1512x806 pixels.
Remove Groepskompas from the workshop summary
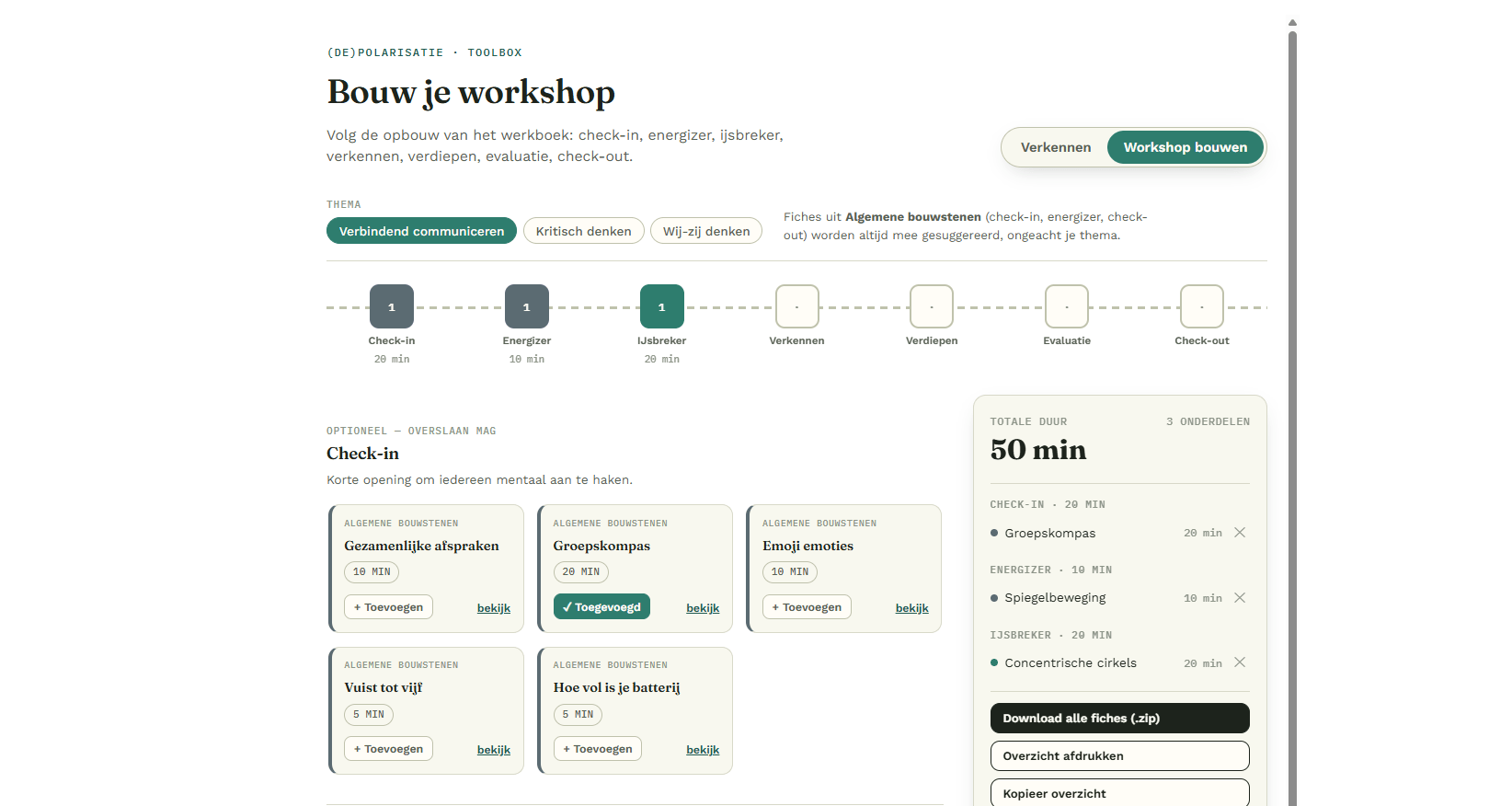point(1240,533)
